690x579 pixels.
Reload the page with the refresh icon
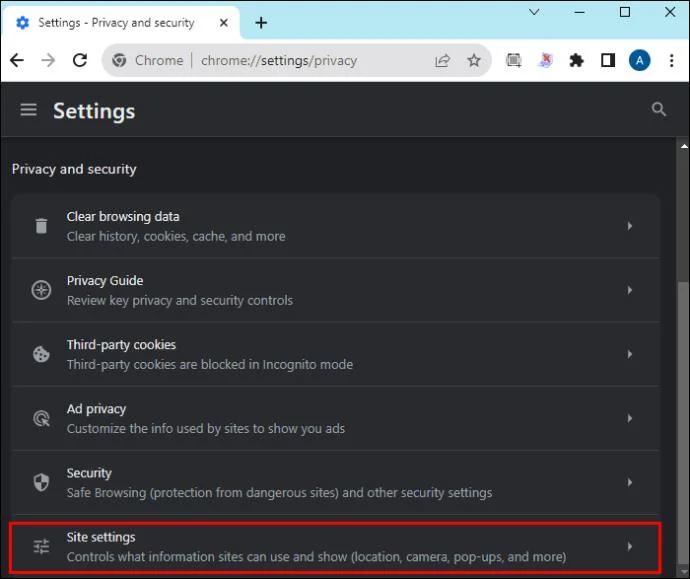click(80, 60)
